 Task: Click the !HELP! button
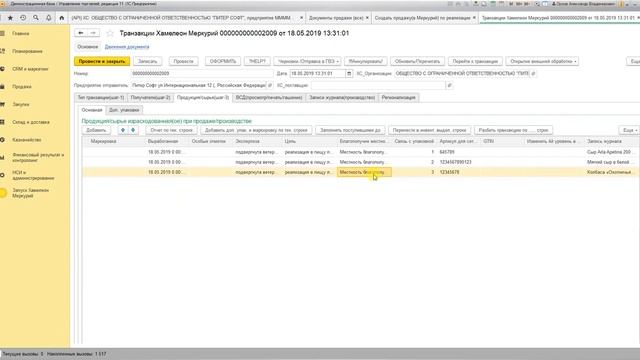tap(257, 61)
